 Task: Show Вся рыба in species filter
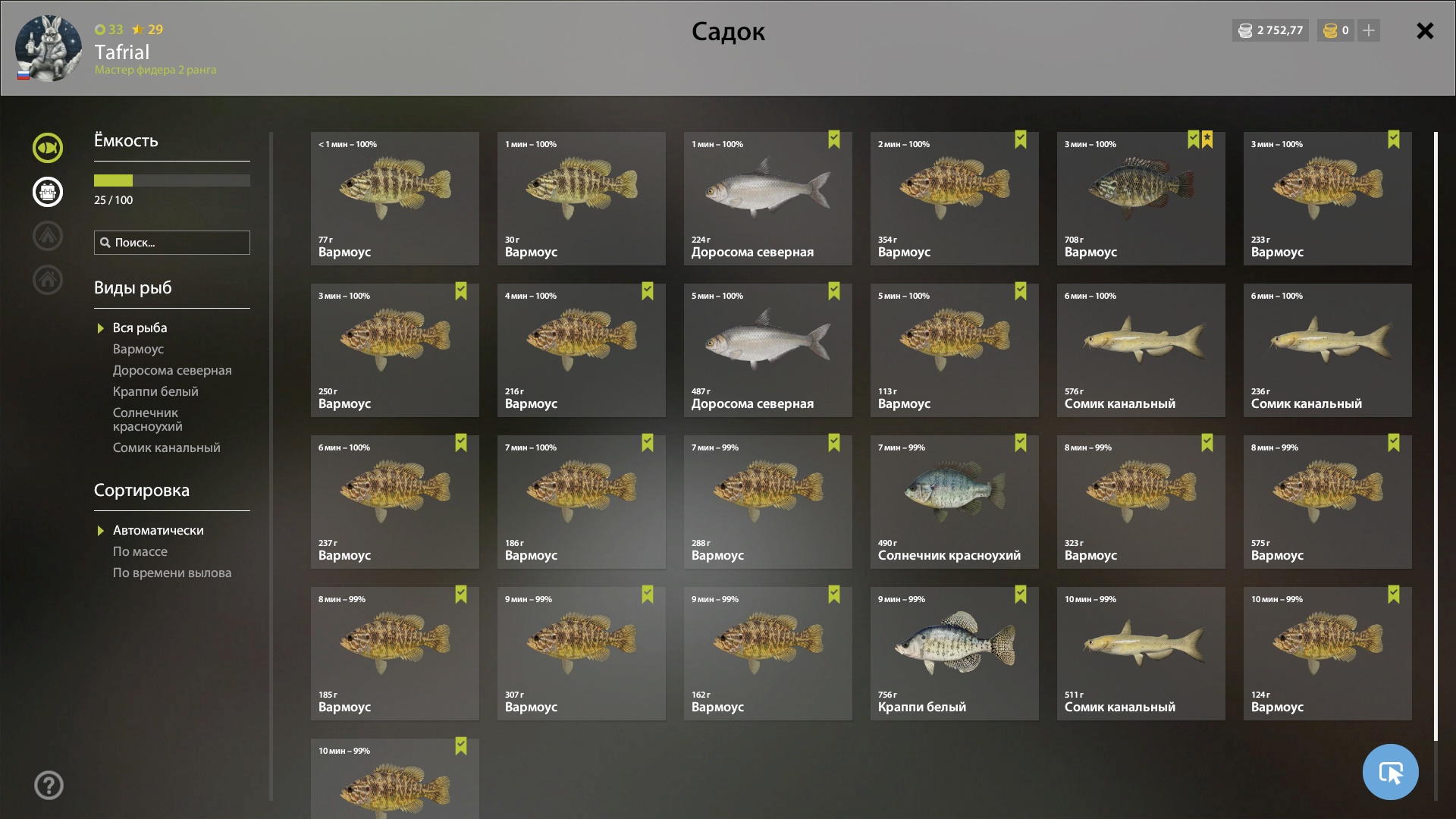[140, 328]
